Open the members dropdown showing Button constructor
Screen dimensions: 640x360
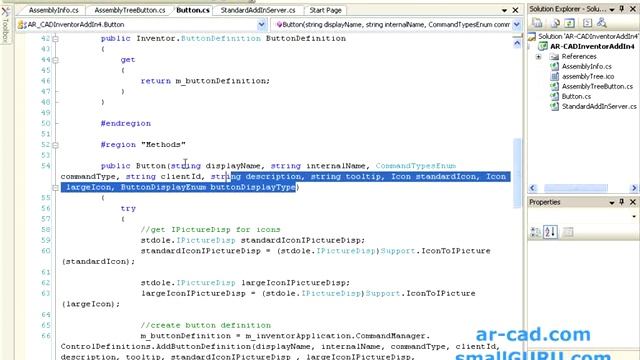(517, 24)
